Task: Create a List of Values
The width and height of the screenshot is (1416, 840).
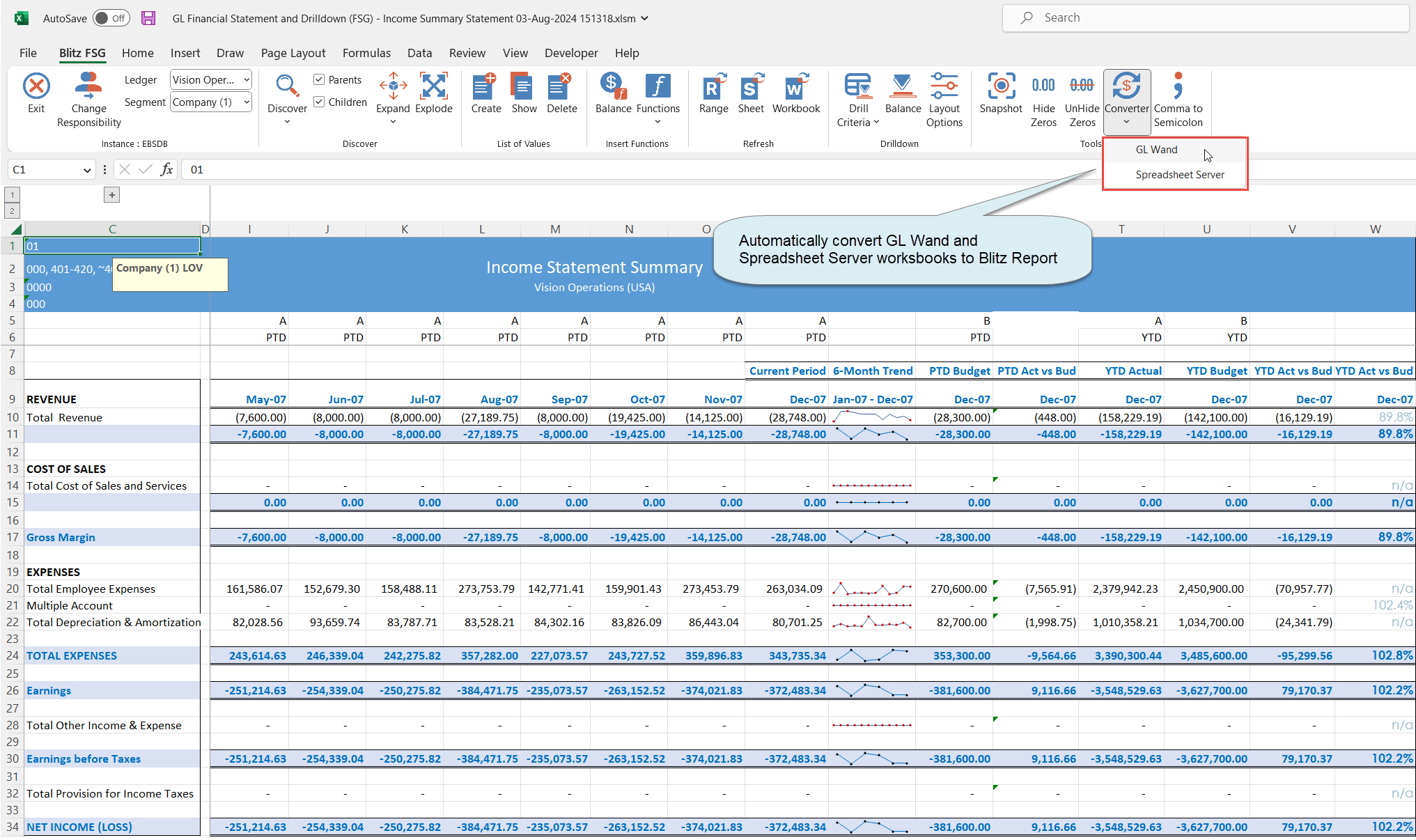Action: coord(485,93)
